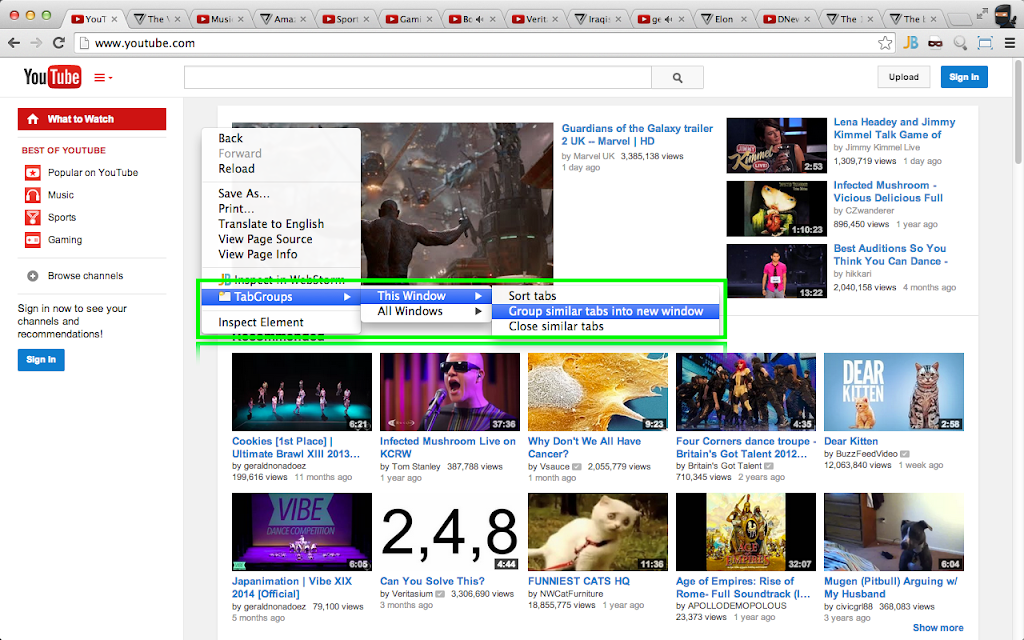Close the first YouTube tab
This screenshot has height=640, width=1024.
(x=114, y=19)
